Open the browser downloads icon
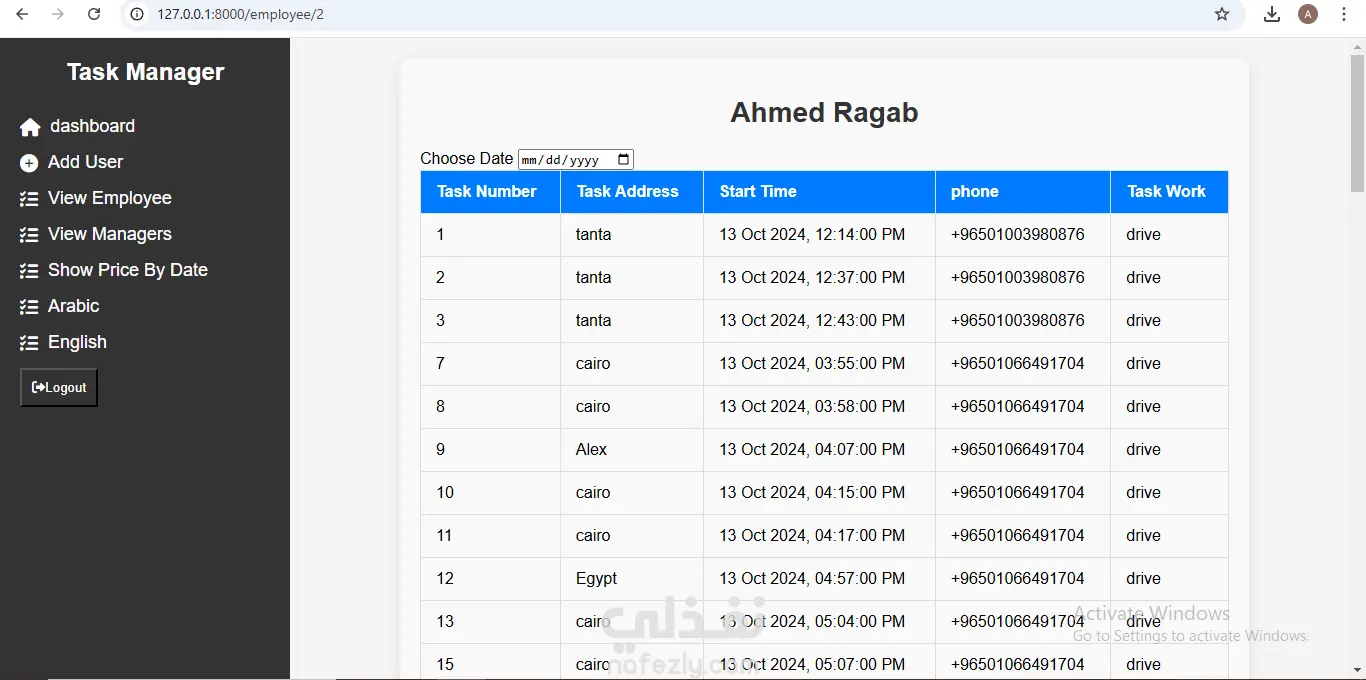The height and width of the screenshot is (680, 1366). coord(1272,14)
